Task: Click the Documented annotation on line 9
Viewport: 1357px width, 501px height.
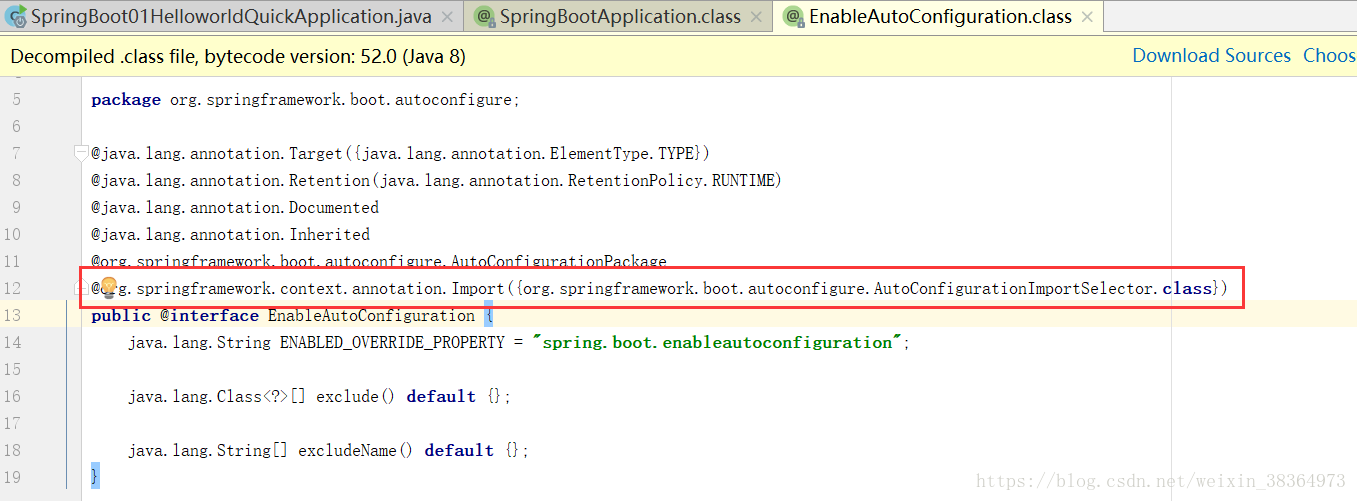Action: tap(334, 208)
